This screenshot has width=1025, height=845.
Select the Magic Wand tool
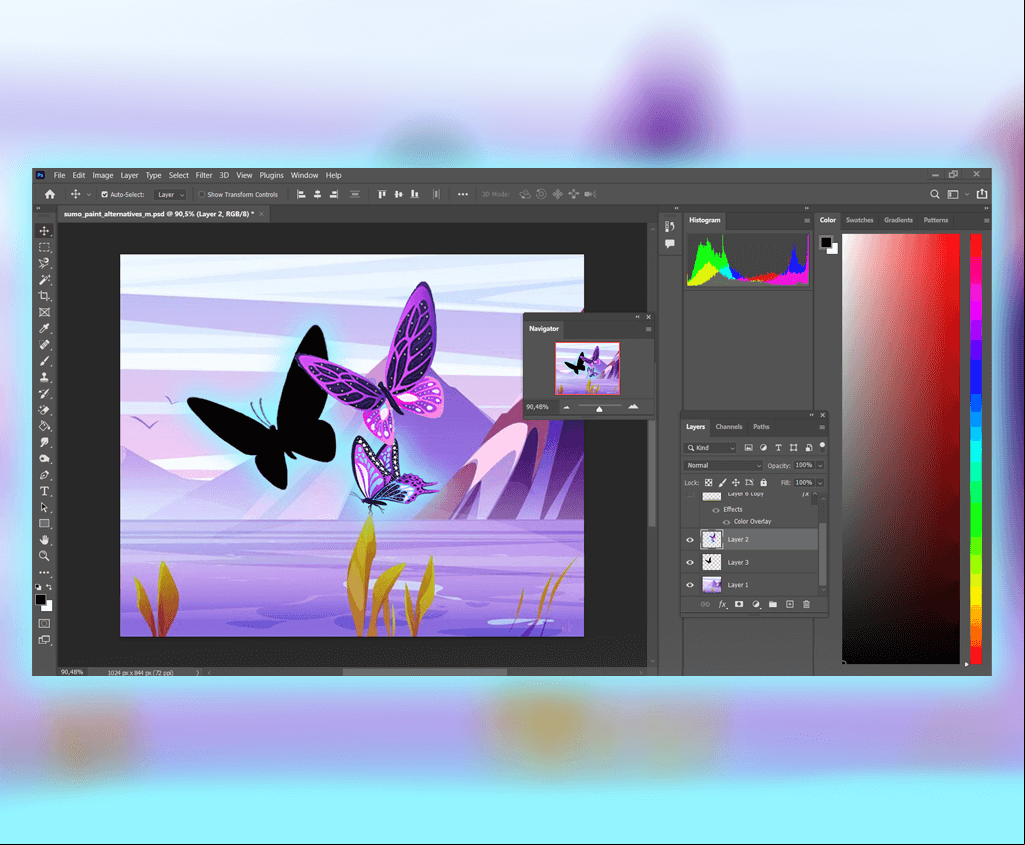[44, 280]
